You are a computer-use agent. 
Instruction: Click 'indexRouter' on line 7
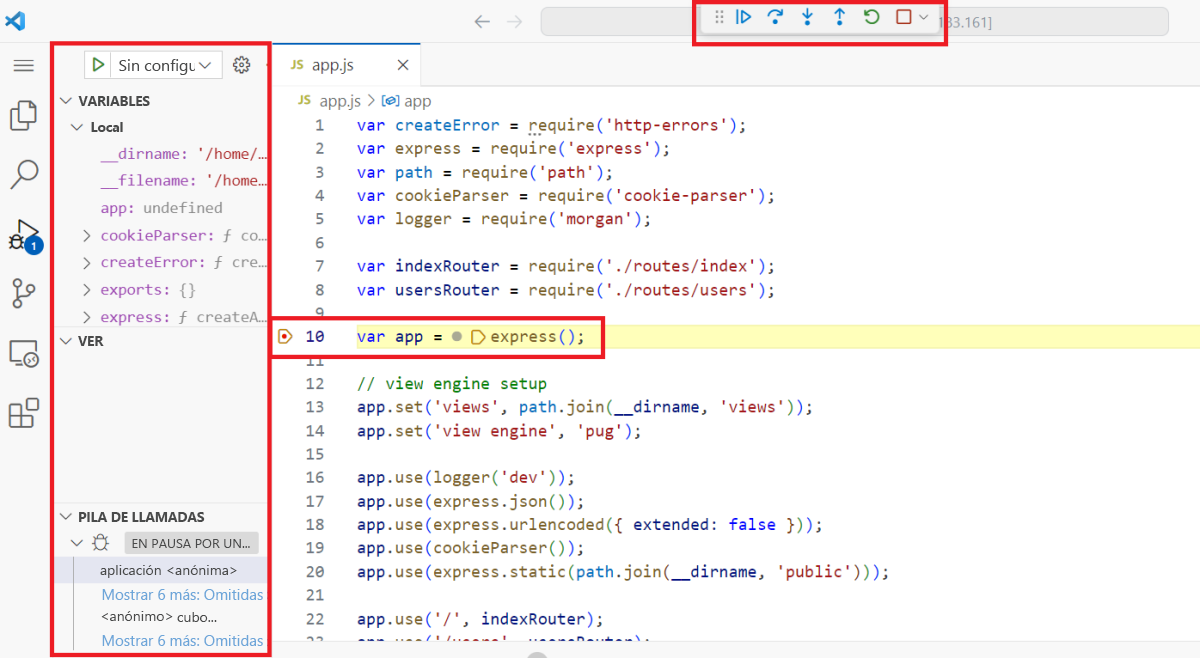click(448, 266)
